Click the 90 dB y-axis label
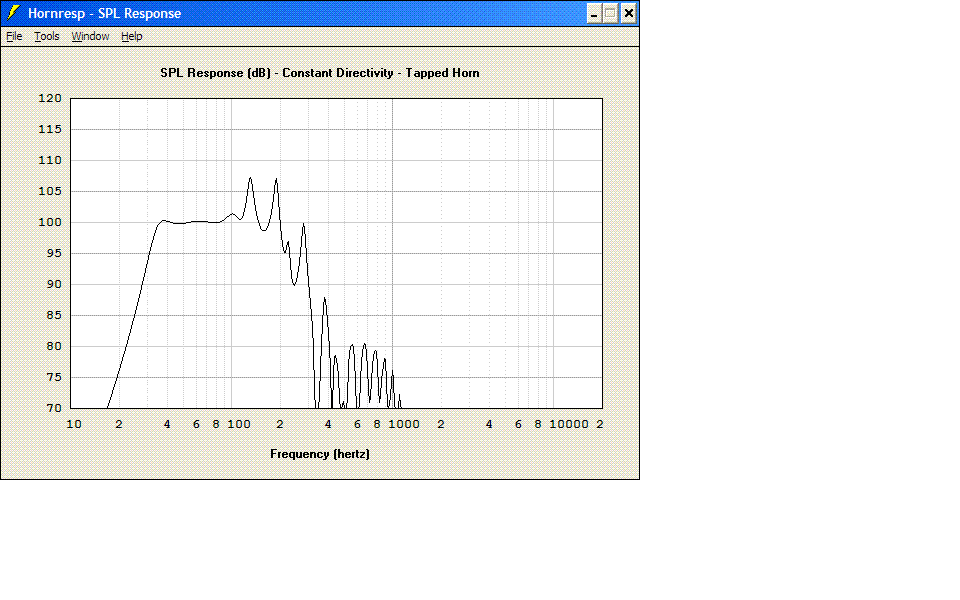 (x=54, y=284)
